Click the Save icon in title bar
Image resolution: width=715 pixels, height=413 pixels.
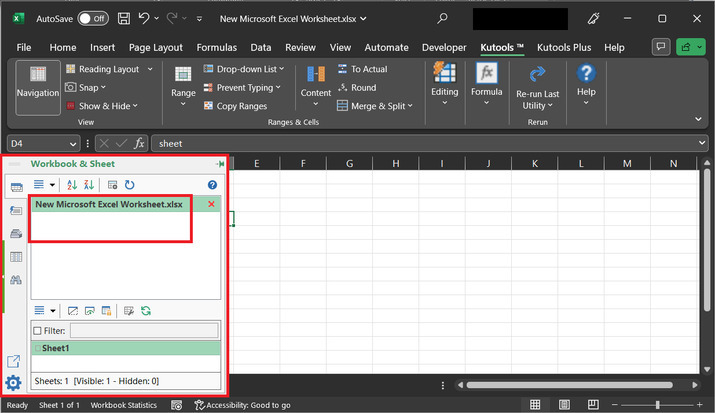[123, 18]
